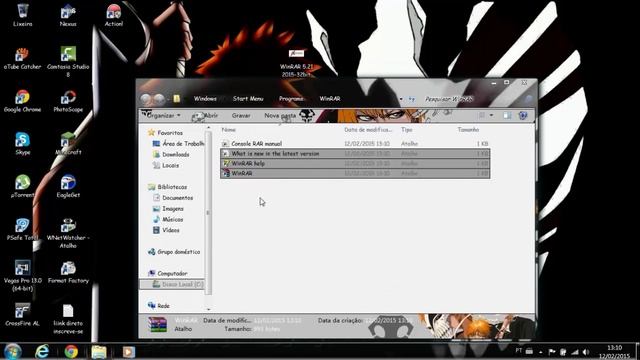Click the volume icon in system tray
The height and width of the screenshot is (360, 640).
pos(586,351)
